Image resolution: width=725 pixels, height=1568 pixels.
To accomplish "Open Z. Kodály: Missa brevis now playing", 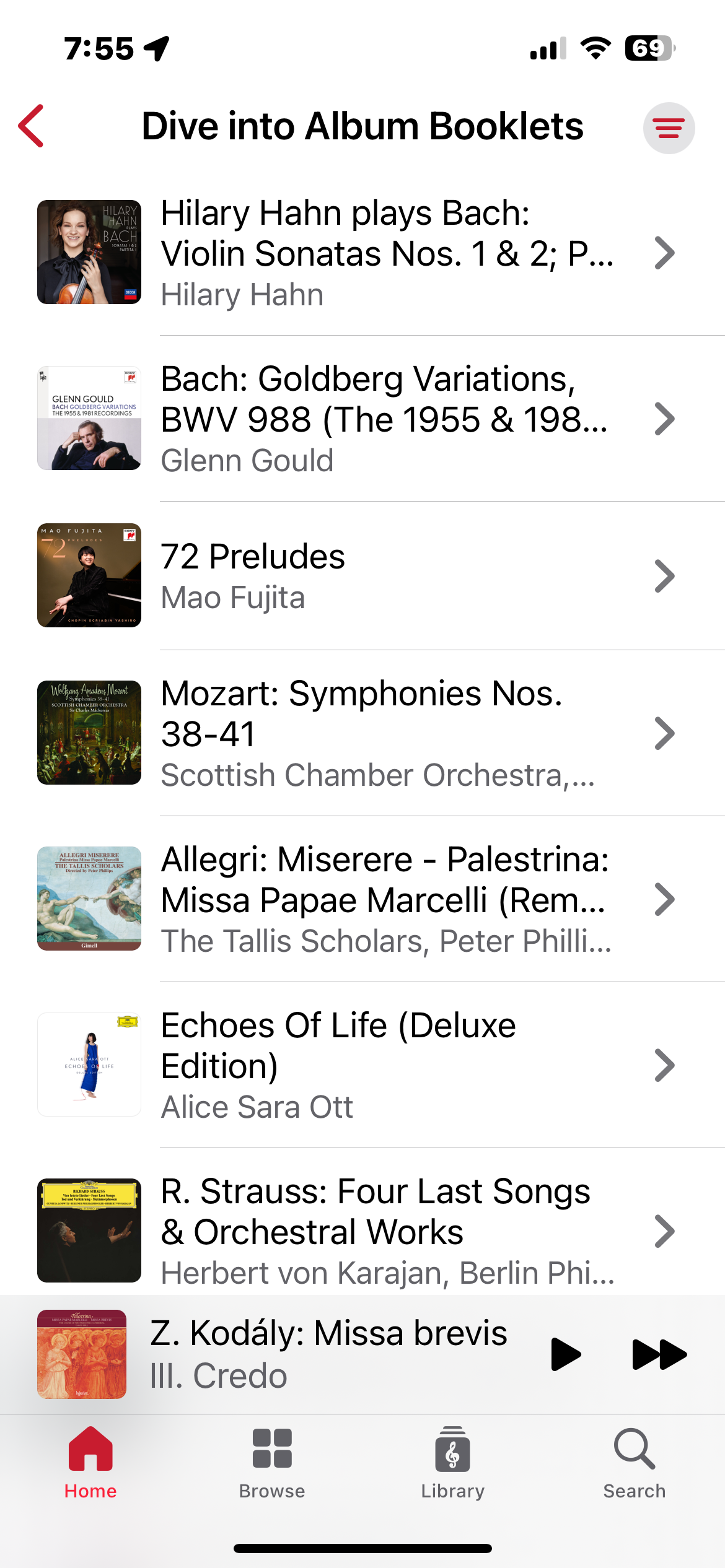I will [328, 1354].
